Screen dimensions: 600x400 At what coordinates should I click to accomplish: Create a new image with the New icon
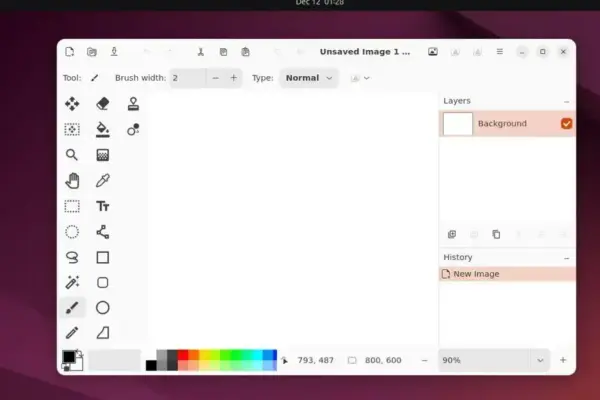coord(69,52)
